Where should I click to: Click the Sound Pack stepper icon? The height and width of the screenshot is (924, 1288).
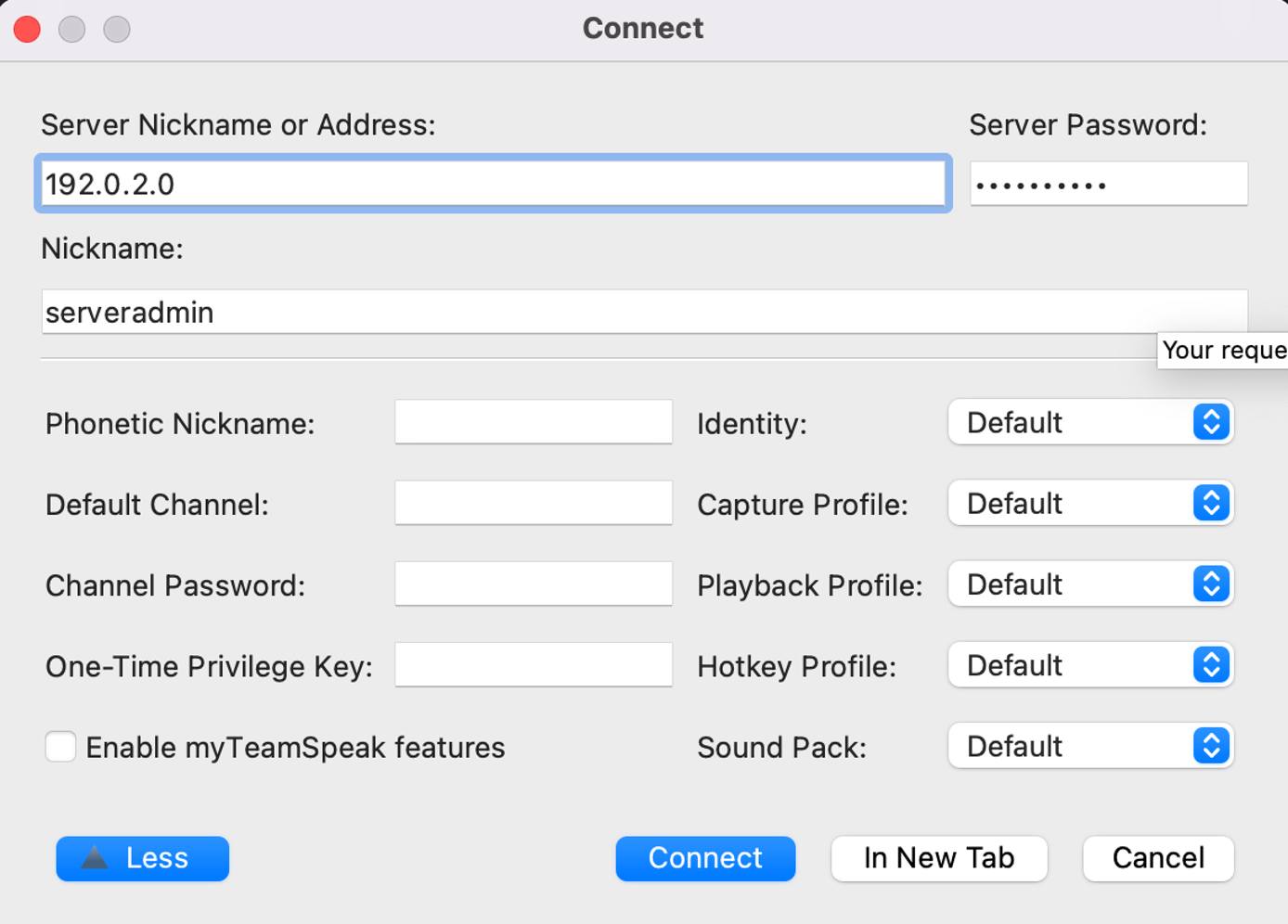pyautogui.click(x=1209, y=746)
